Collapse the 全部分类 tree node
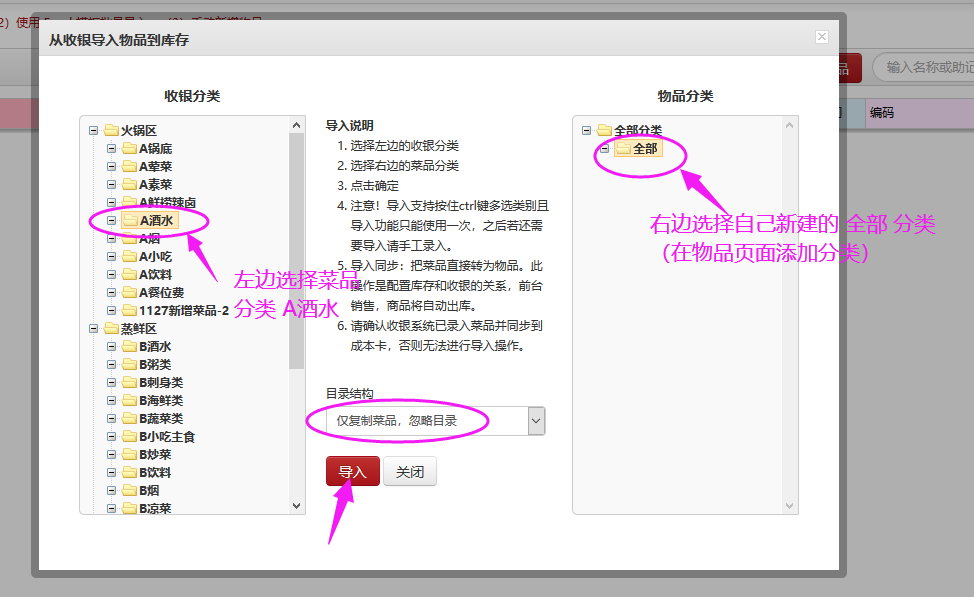This screenshot has width=974, height=597. click(586, 130)
